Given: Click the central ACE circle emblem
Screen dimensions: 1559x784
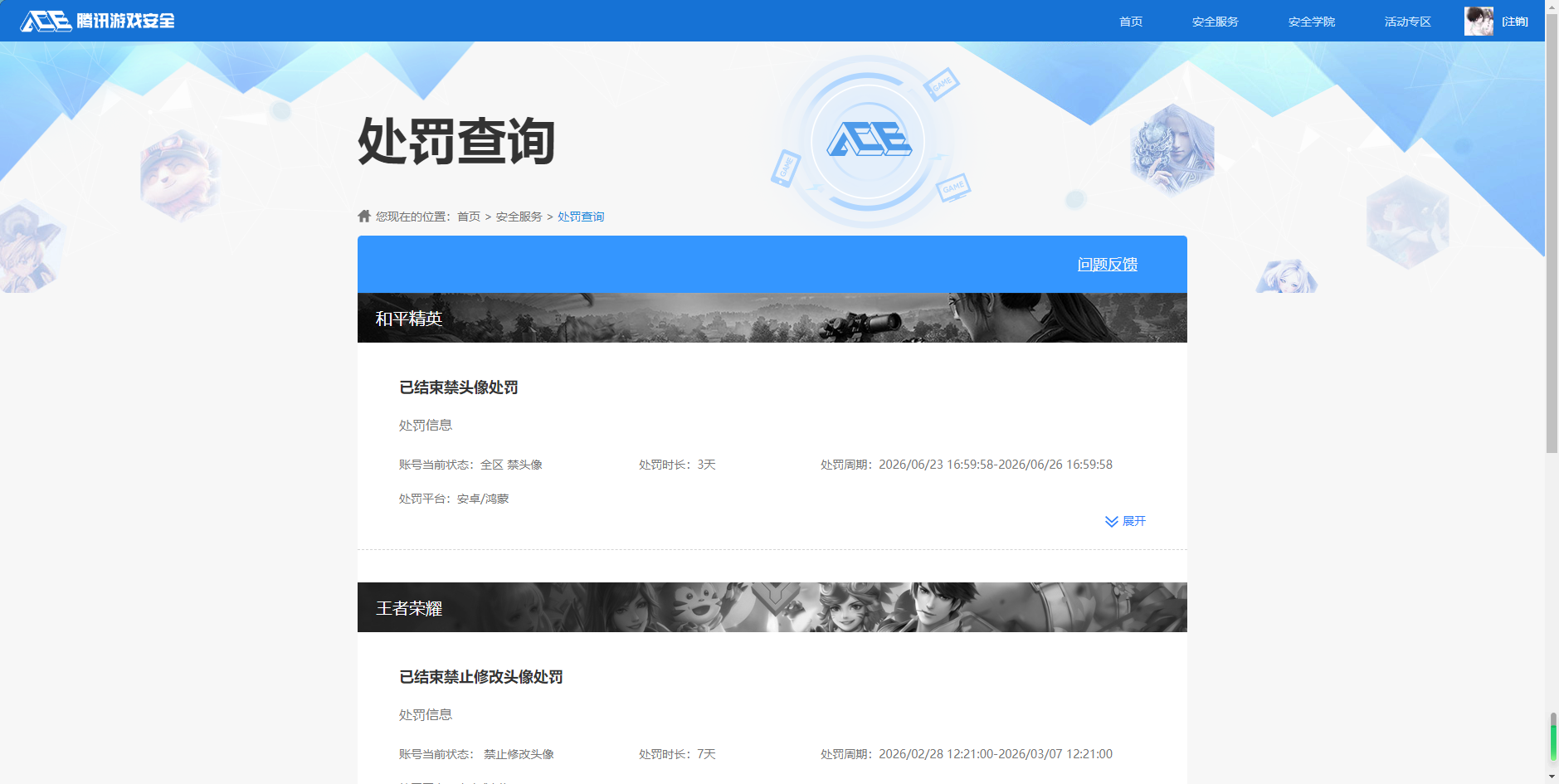Looking at the screenshot, I should pos(868,141).
